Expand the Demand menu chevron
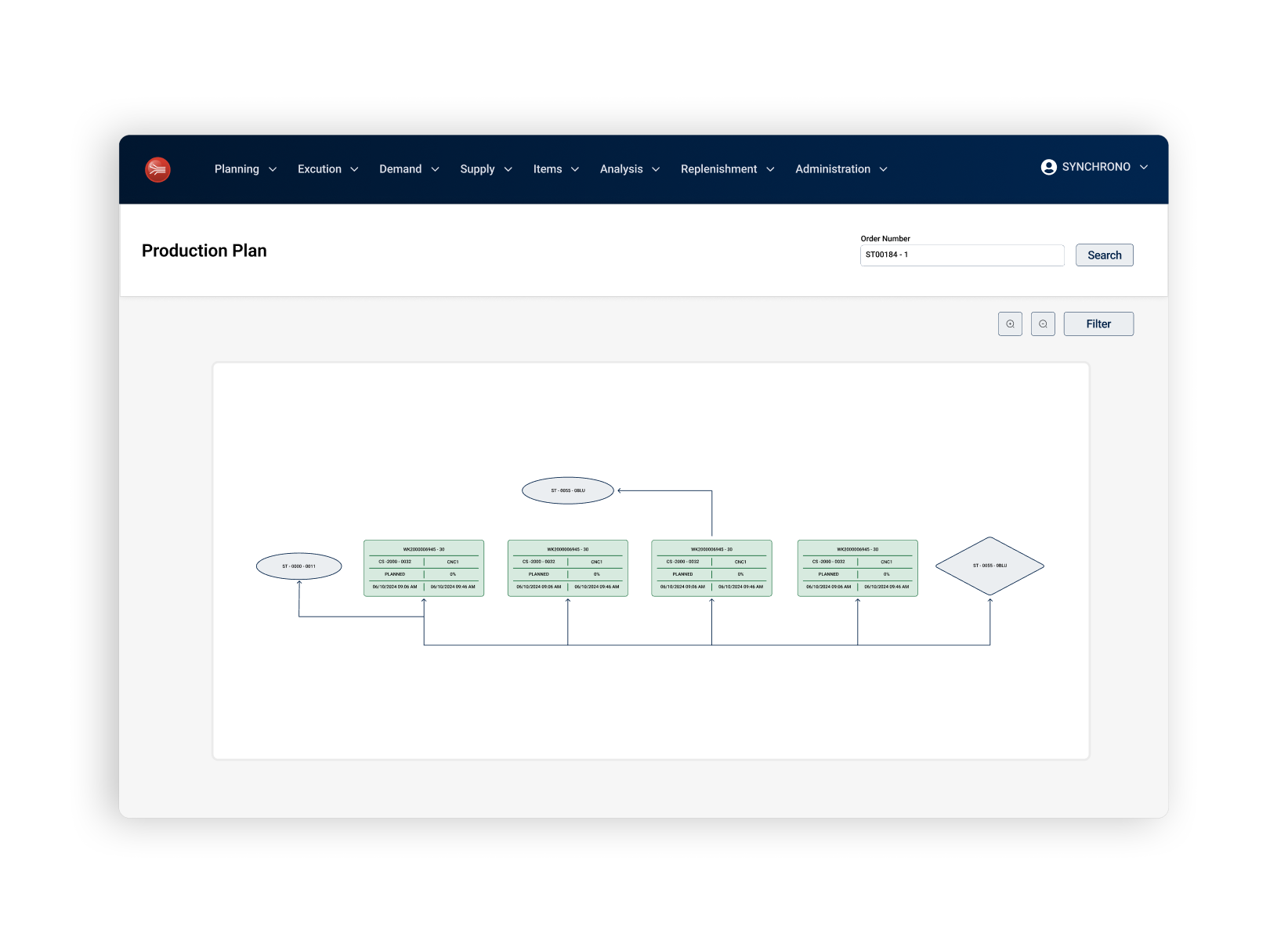This screenshot has height=951, width=1288. (x=436, y=169)
